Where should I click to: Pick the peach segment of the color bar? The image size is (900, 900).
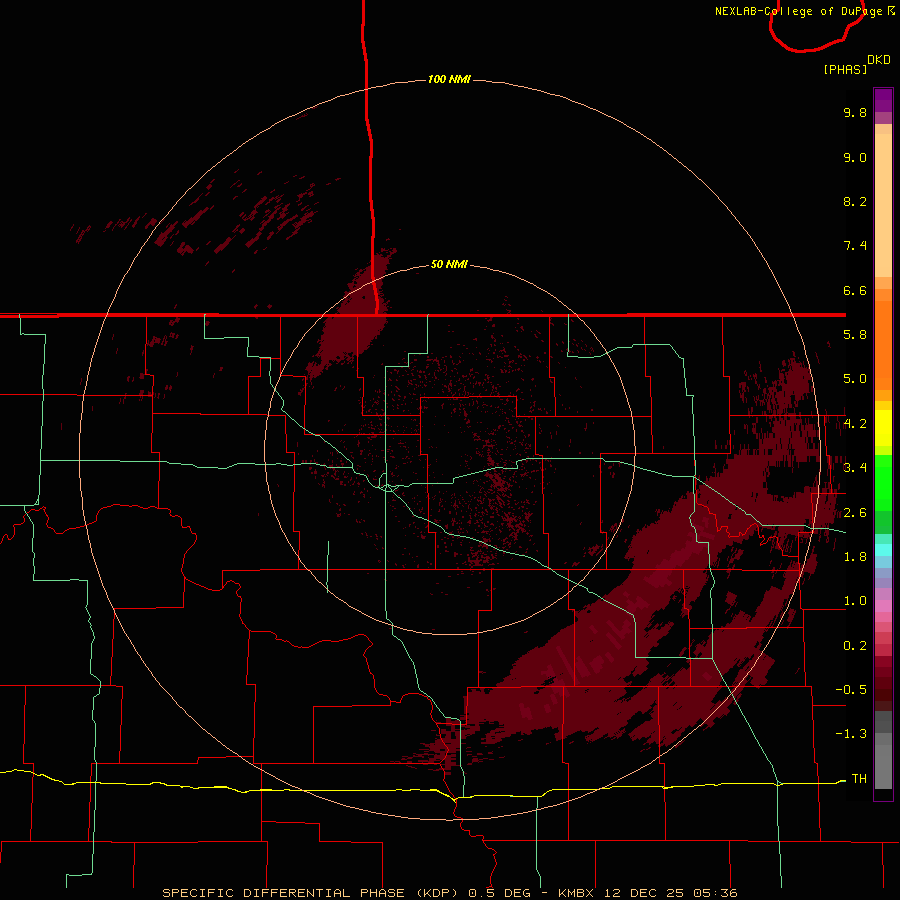click(883, 204)
